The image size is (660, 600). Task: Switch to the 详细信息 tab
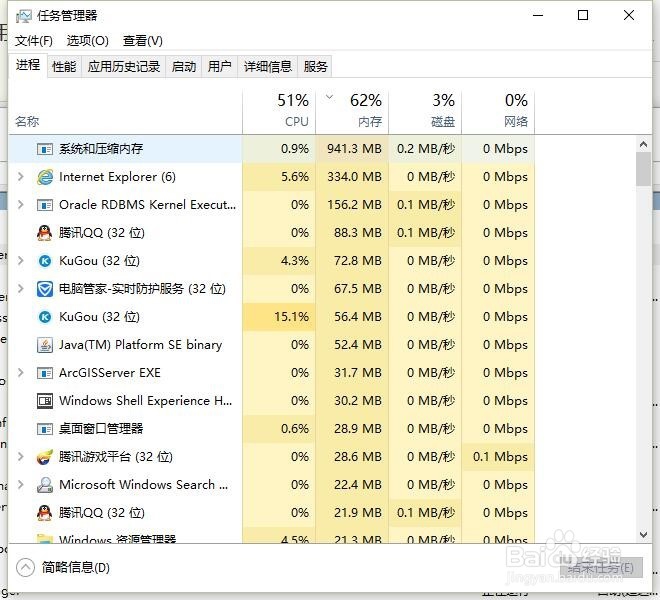pyautogui.click(x=268, y=67)
